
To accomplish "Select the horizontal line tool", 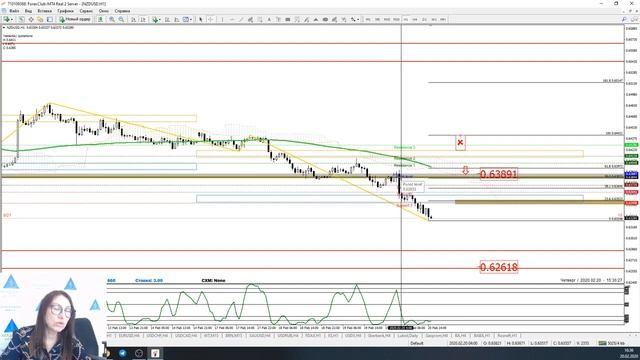I will click(231, 19).
